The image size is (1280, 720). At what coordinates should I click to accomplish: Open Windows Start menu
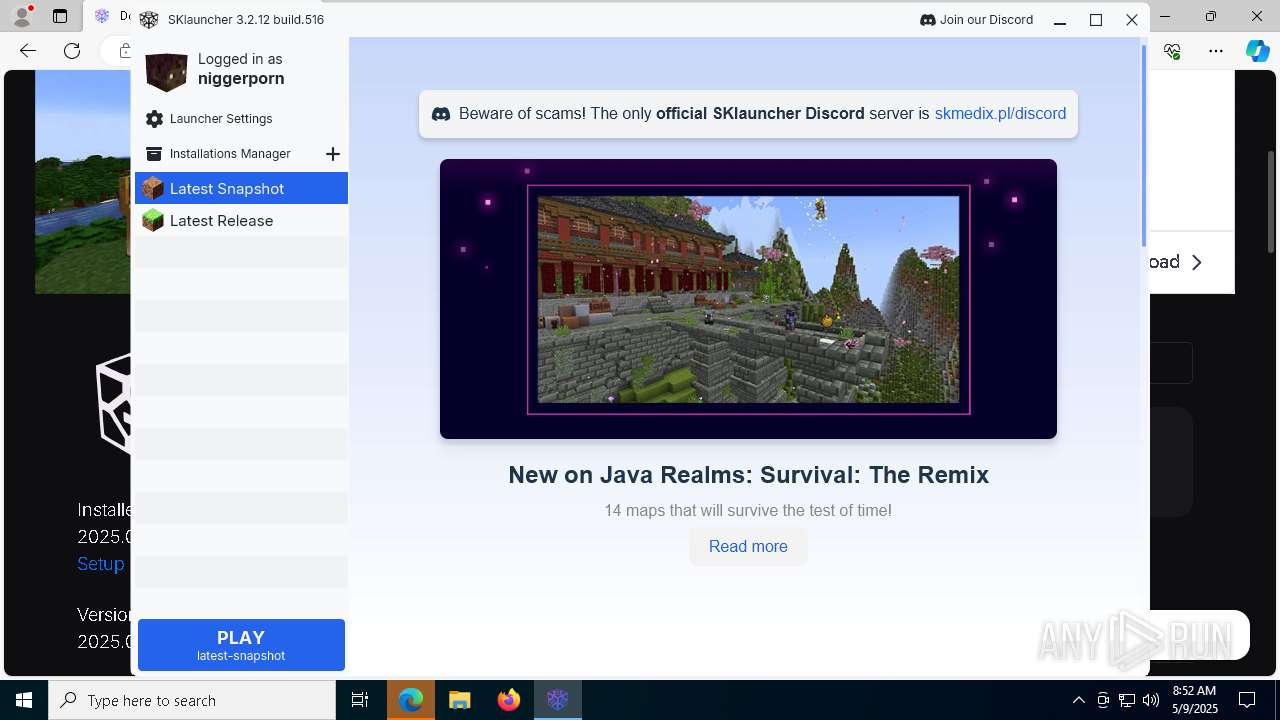24,701
